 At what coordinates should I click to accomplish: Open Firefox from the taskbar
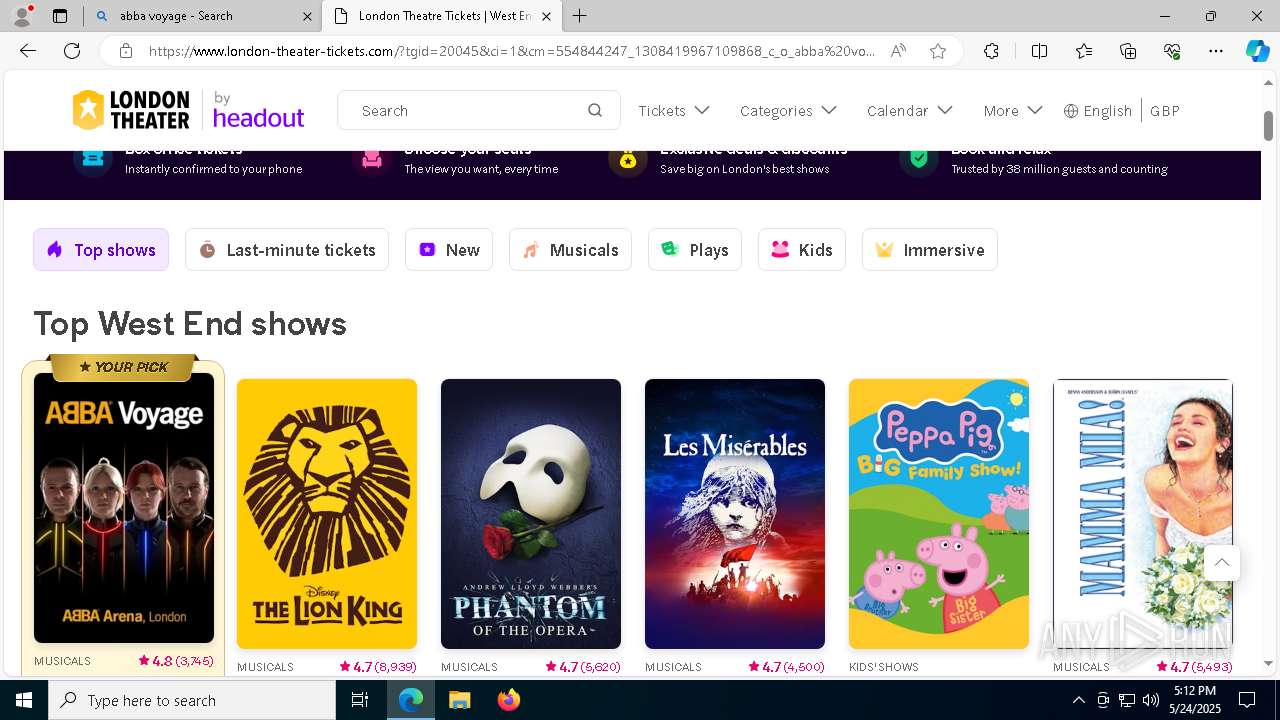coord(508,700)
